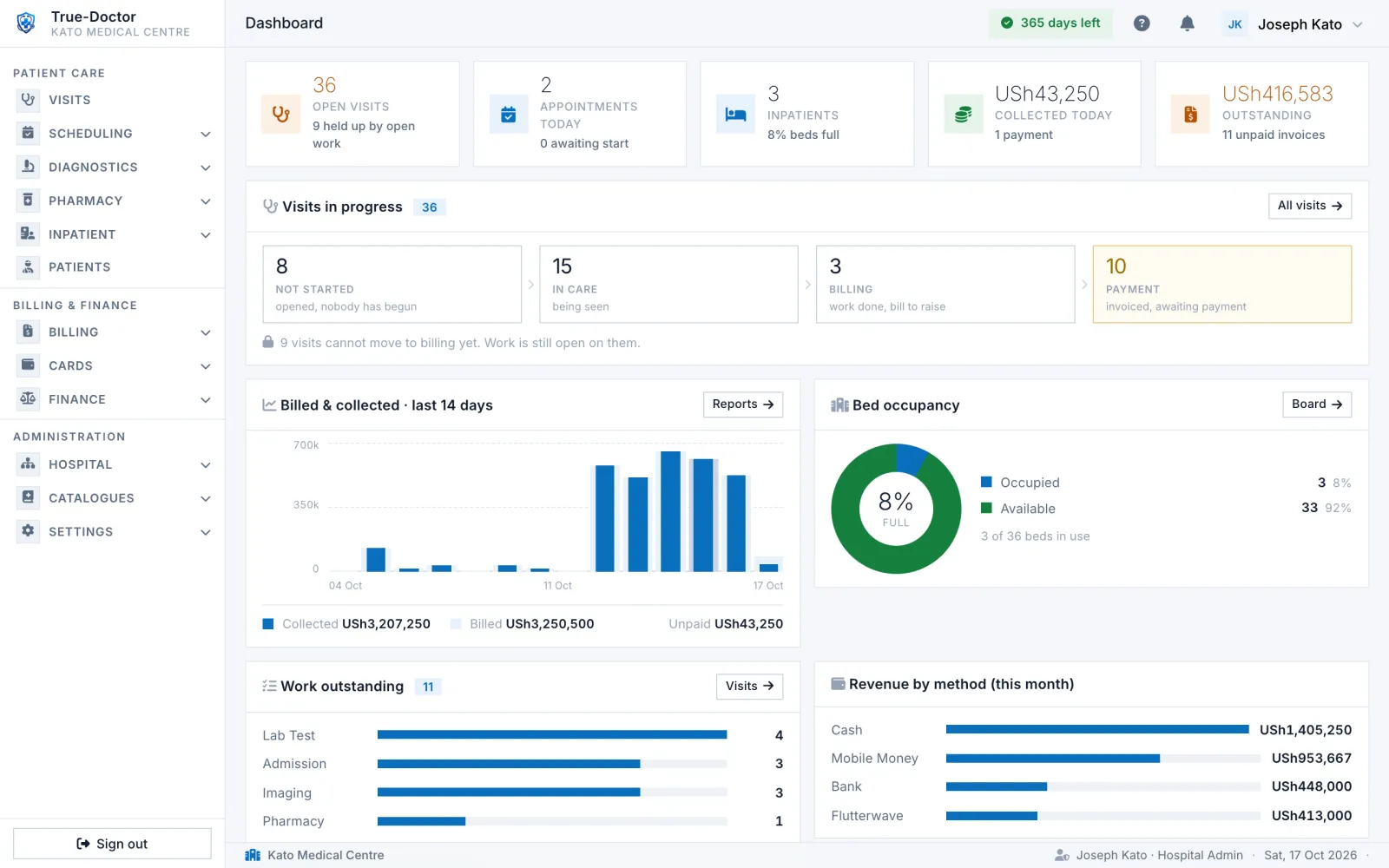Expand the Inpatient menu chevron
The height and width of the screenshot is (868, 1389).
[x=206, y=235]
